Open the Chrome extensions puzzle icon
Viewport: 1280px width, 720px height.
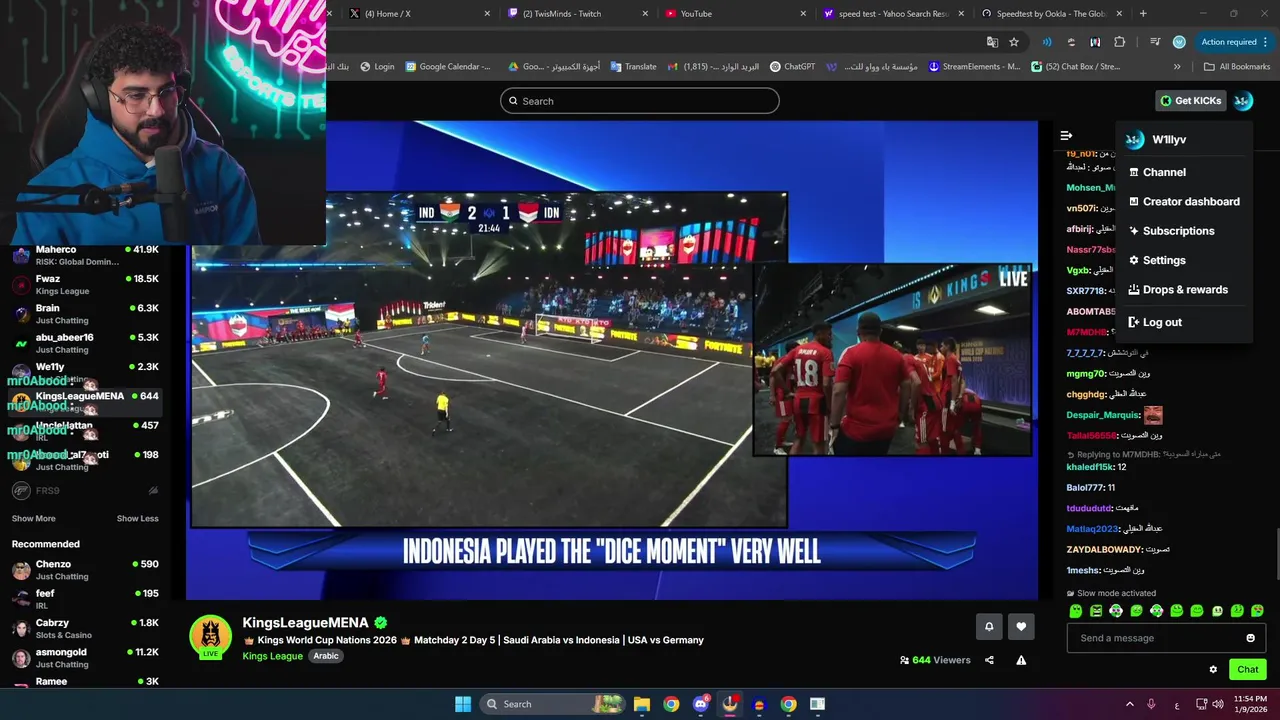click(1119, 42)
